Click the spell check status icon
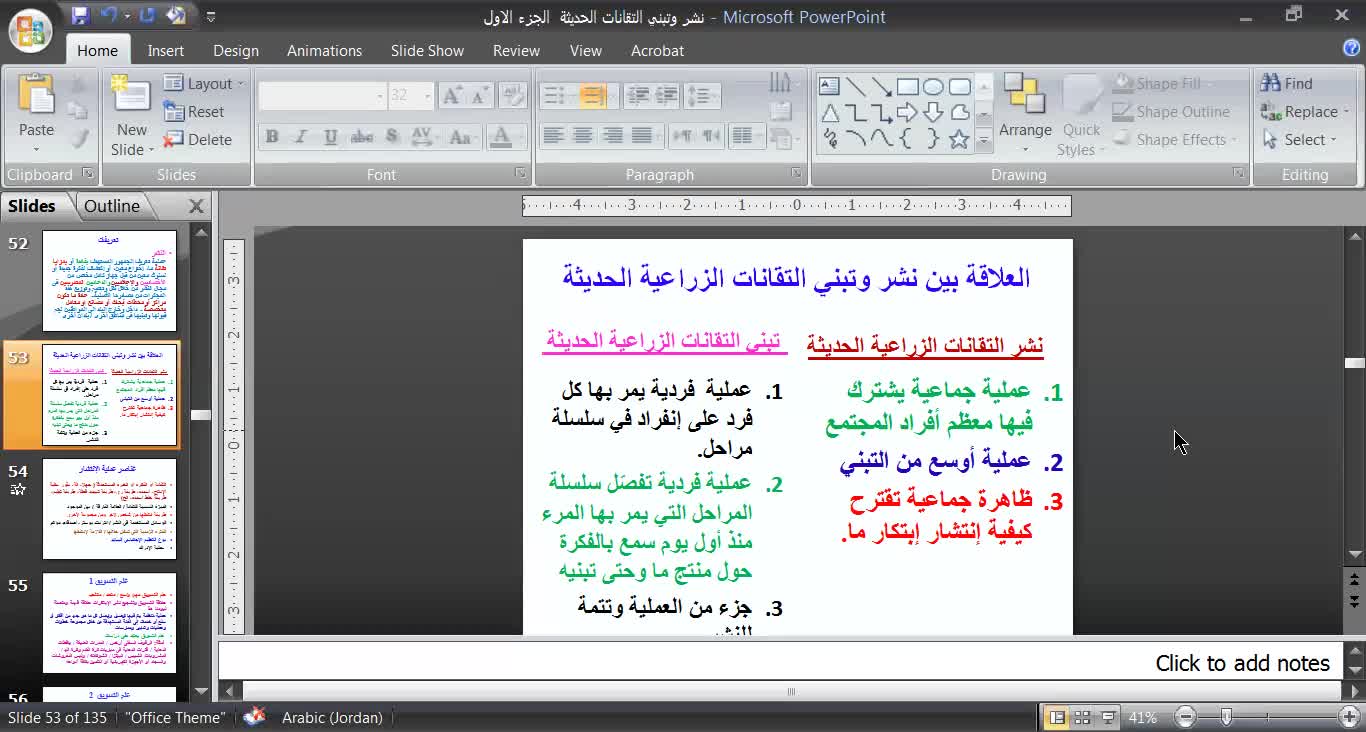1366x732 pixels. coord(254,717)
